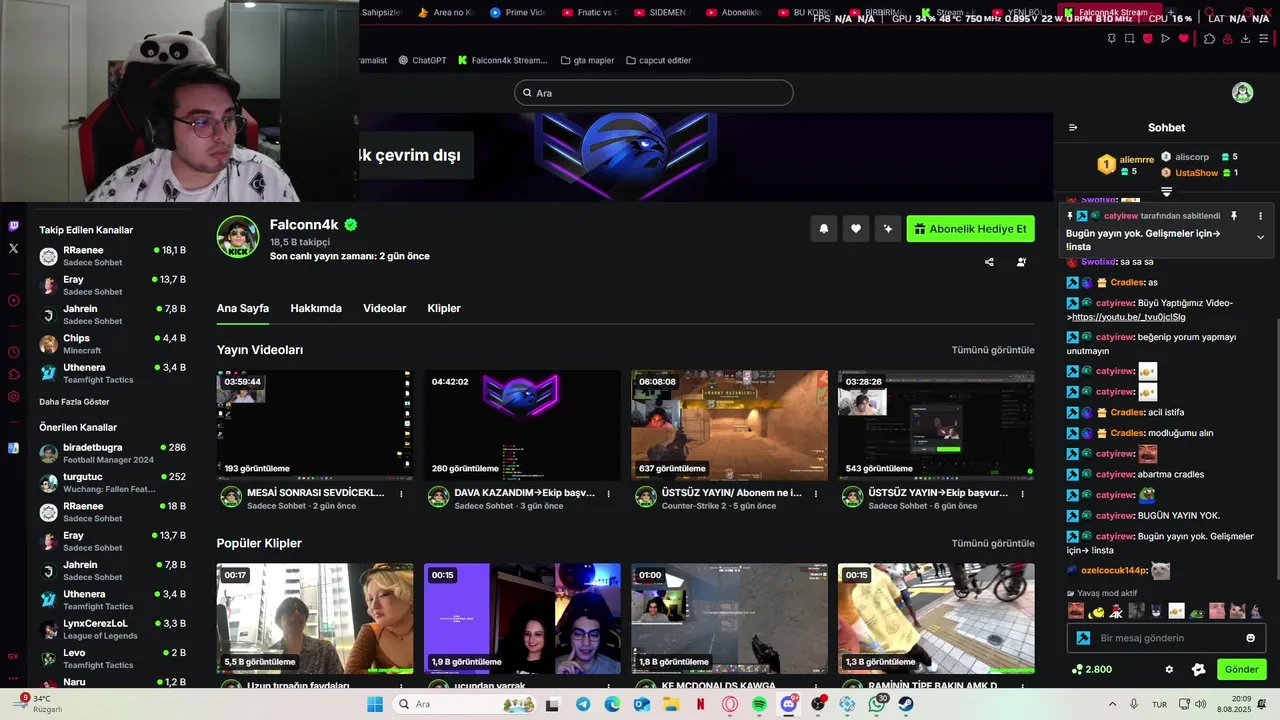The width and height of the screenshot is (1280, 720).
Task: Open the X (Twitter) sidebar icon
Action: click(13, 248)
